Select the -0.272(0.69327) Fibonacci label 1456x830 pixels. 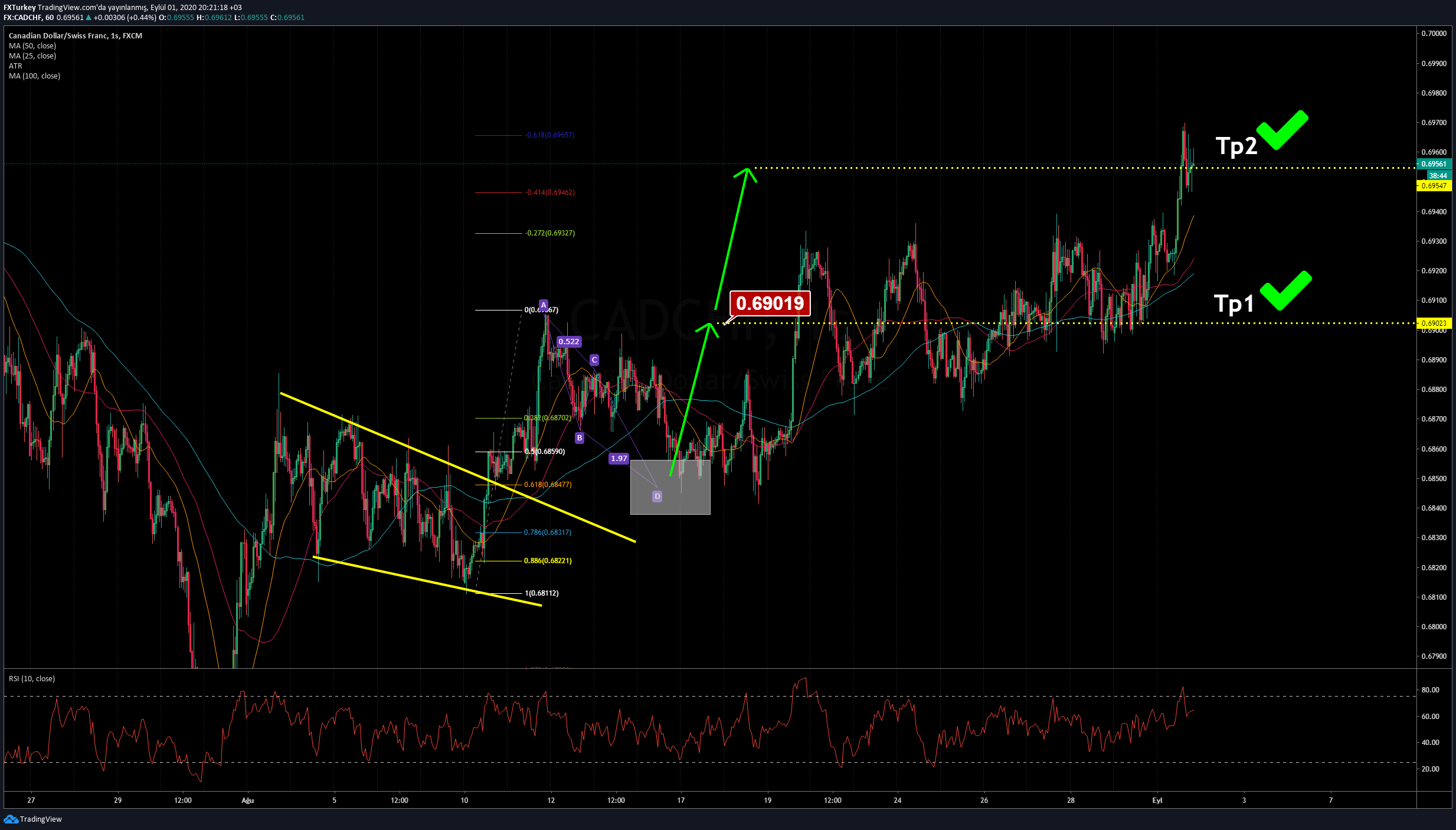coord(549,233)
